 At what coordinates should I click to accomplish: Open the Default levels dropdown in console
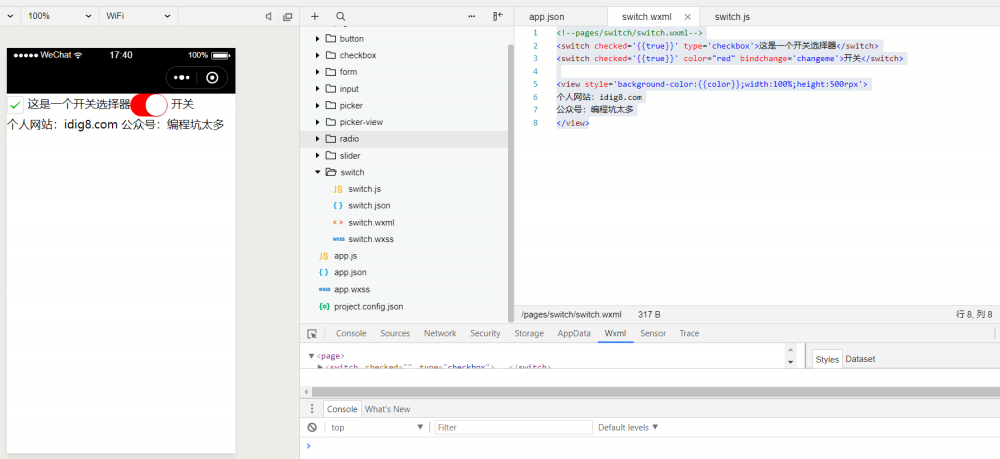pyautogui.click(x=628, y=427)
